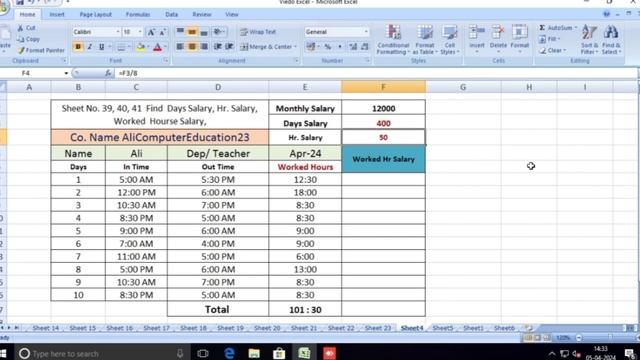The image size is (640, 360).
Task: Select cell containing 101 : 30 total
Action: 305,310
